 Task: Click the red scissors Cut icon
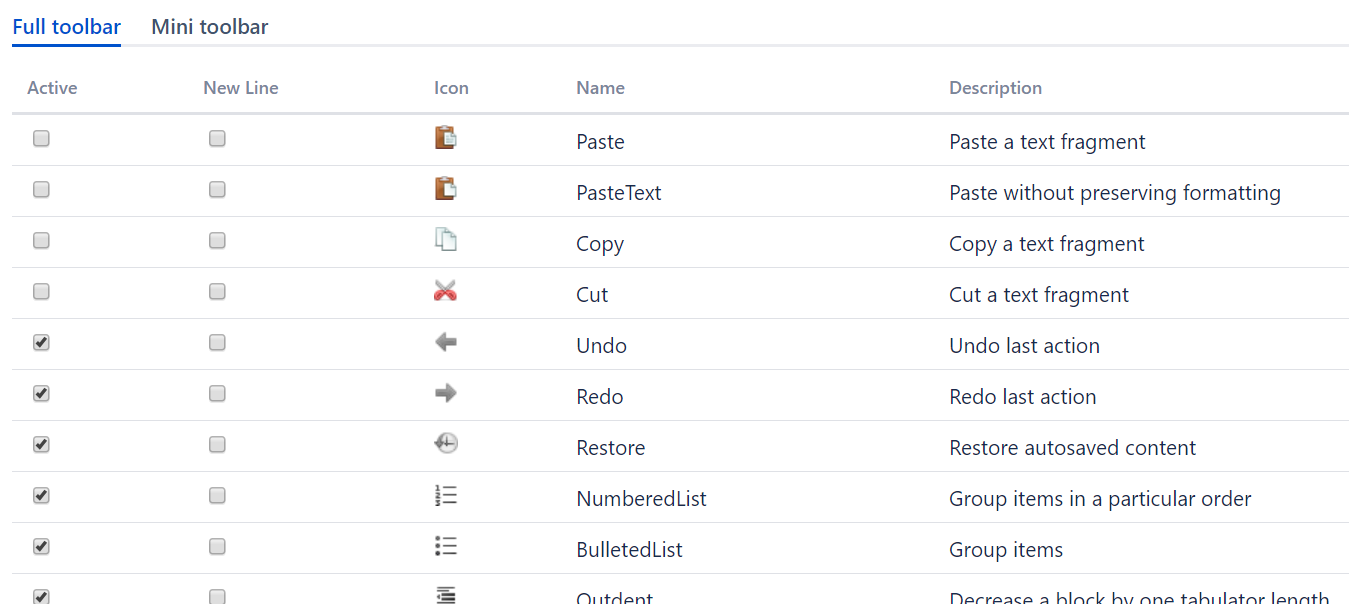tap(446, 291)
